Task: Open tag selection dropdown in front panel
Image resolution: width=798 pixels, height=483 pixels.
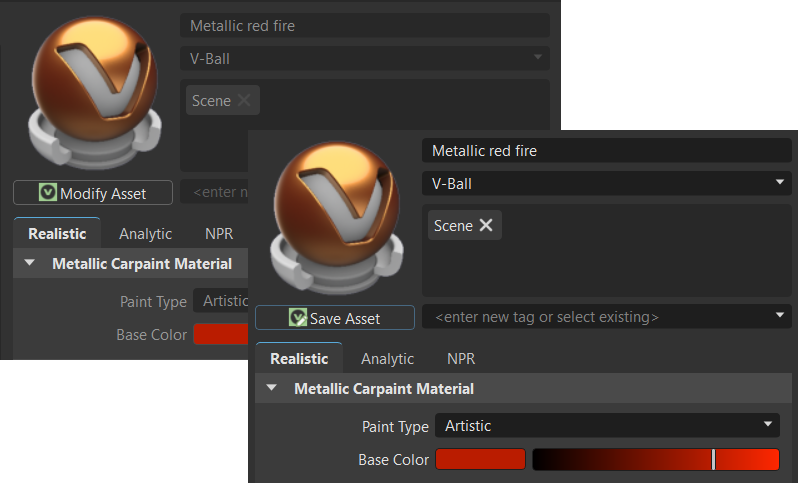Action: point(780,316)
